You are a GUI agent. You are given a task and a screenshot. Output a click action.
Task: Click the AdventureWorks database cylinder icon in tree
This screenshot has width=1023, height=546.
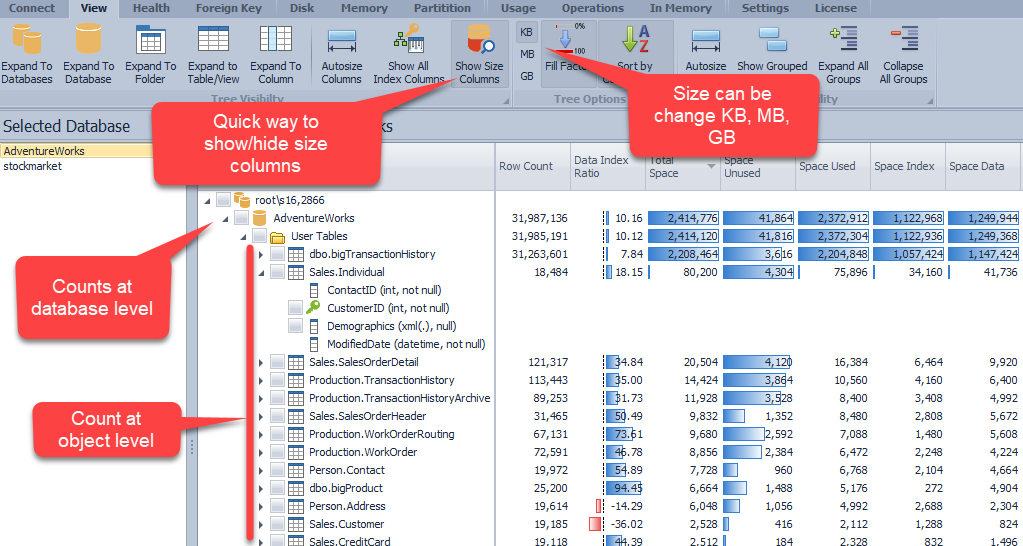click(x=260, y=218)
